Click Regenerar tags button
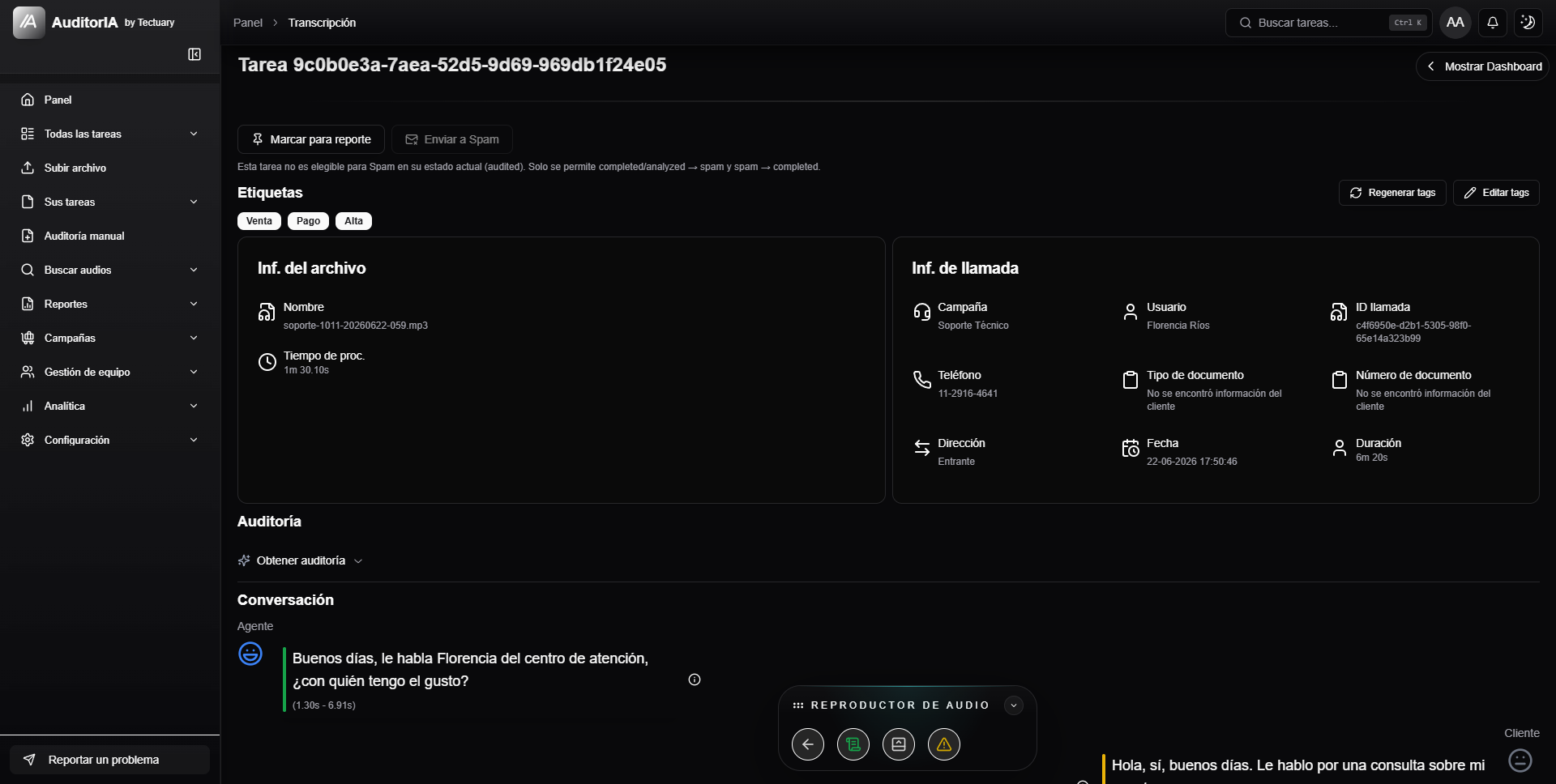This screenshot has height=784, width=1556. pos(1392,193)
